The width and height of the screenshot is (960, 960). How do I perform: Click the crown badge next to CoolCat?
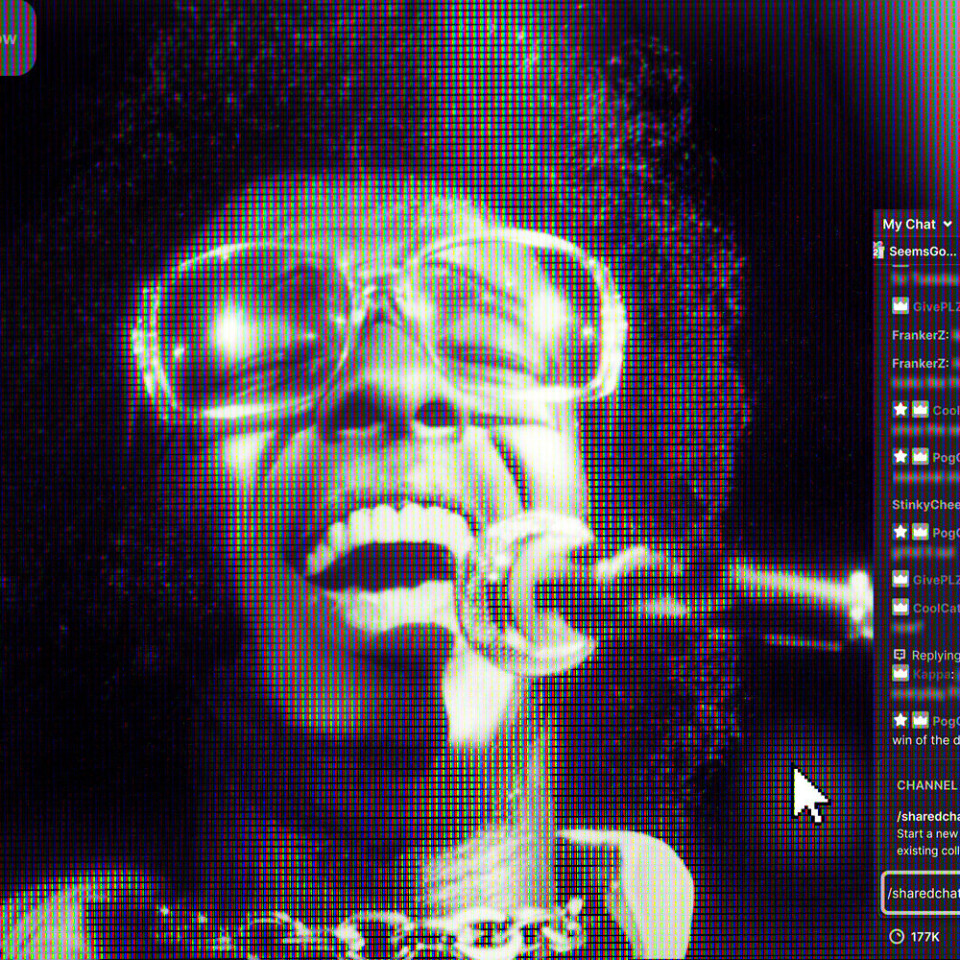(x=900, y=608)
